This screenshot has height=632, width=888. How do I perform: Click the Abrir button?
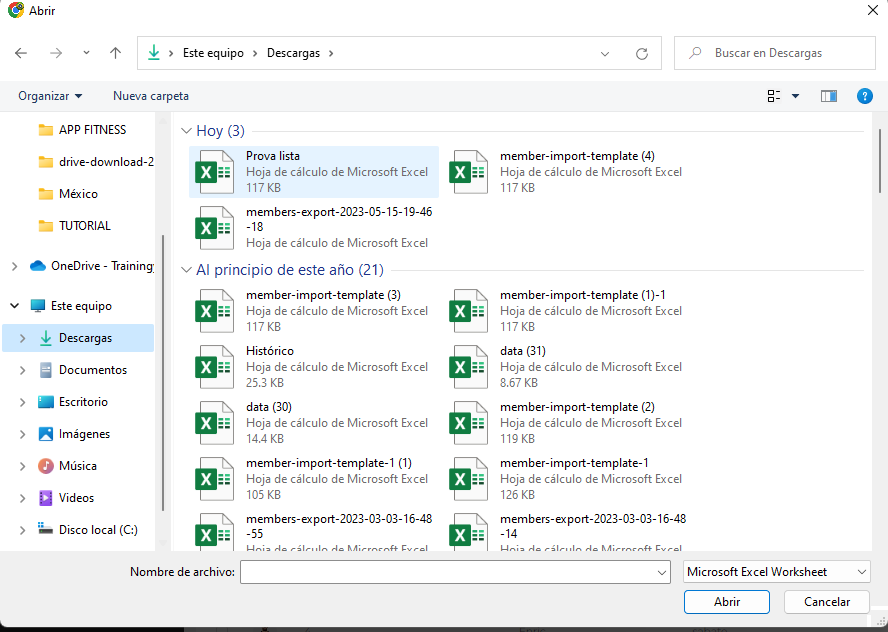coord(727,602)
